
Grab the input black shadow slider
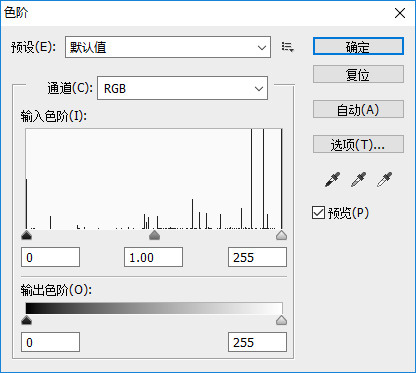[x=26, y=235]
